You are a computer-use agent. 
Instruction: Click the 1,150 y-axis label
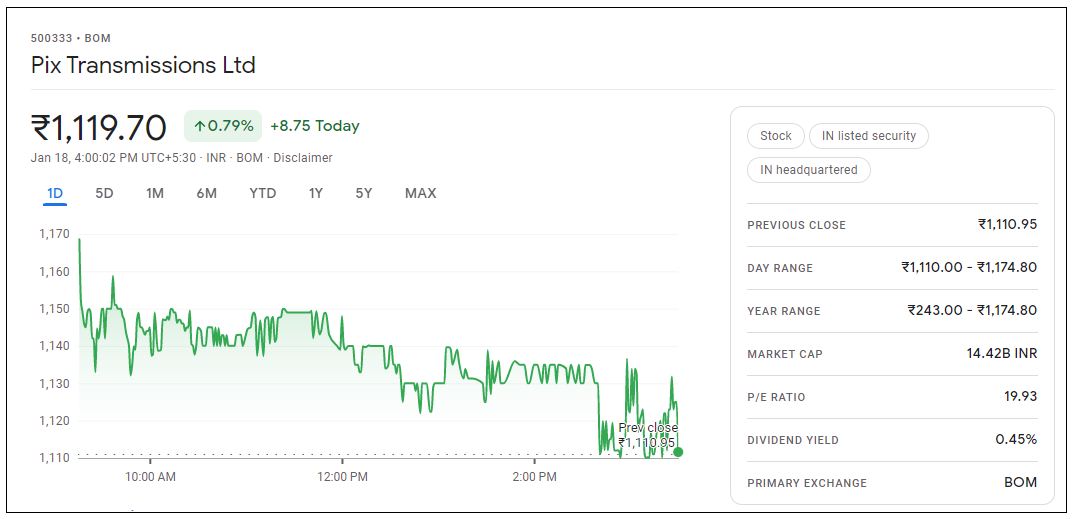55,309
